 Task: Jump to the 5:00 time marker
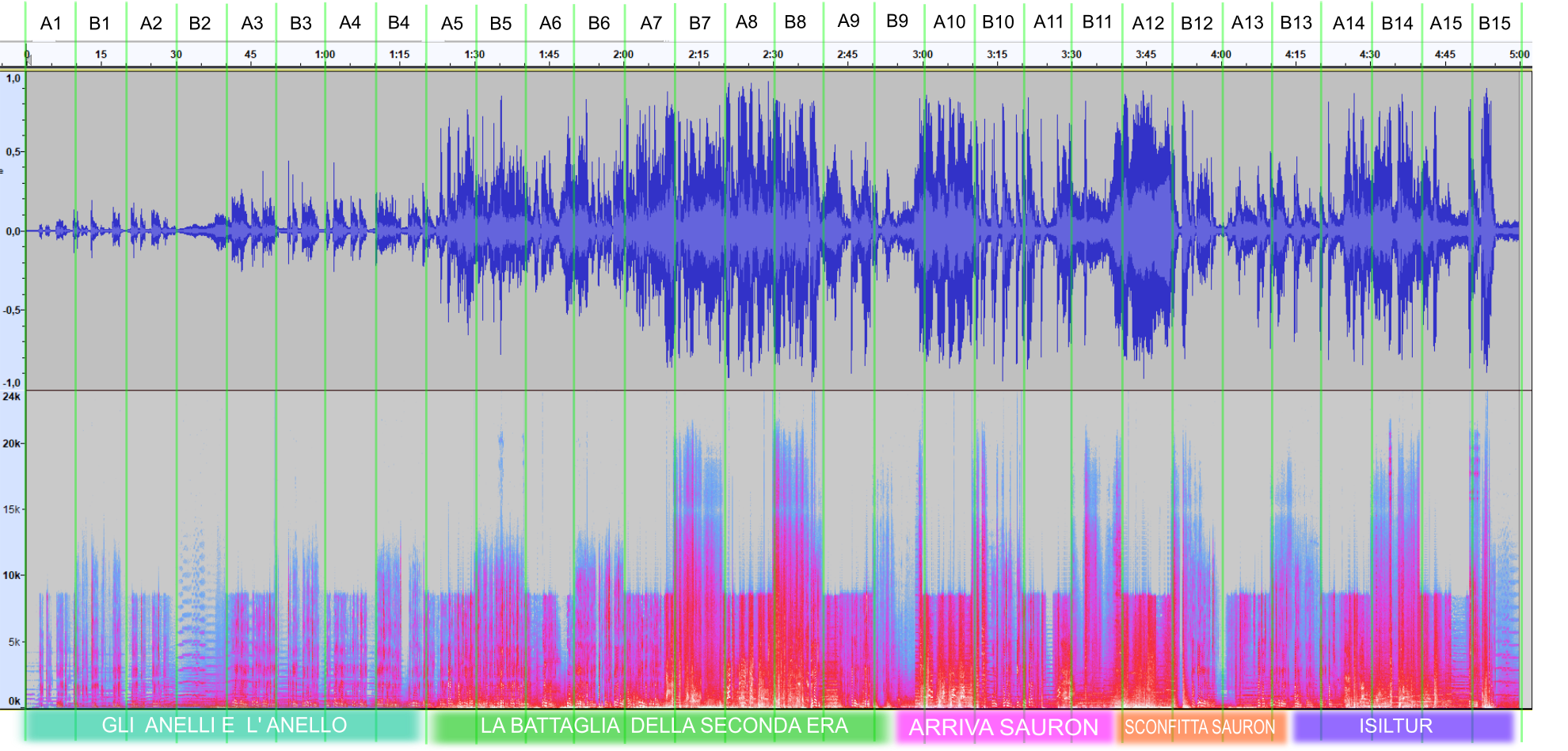click(x=1520, y=55)
